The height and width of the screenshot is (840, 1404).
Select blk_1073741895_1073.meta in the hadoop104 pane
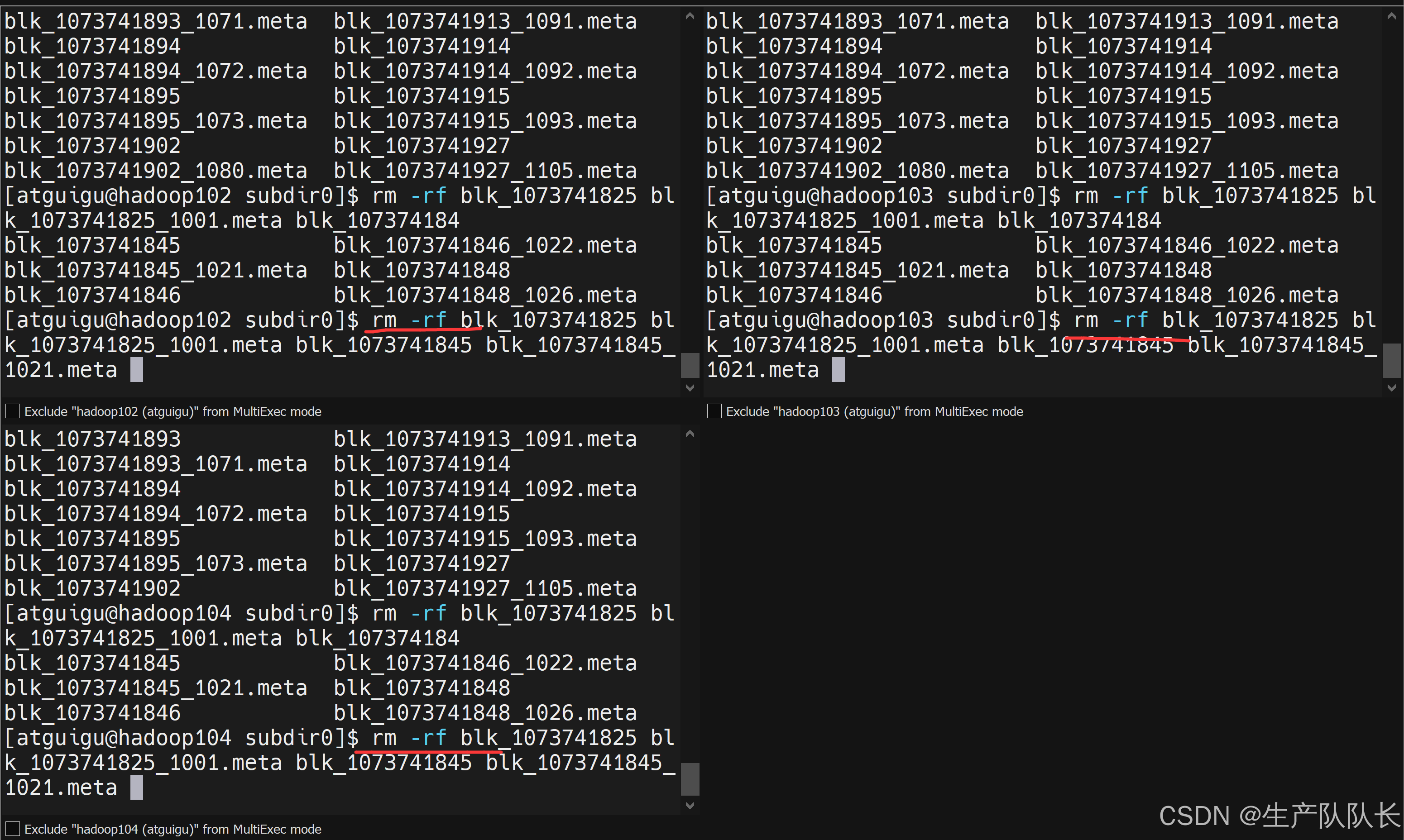coord(156,564)
